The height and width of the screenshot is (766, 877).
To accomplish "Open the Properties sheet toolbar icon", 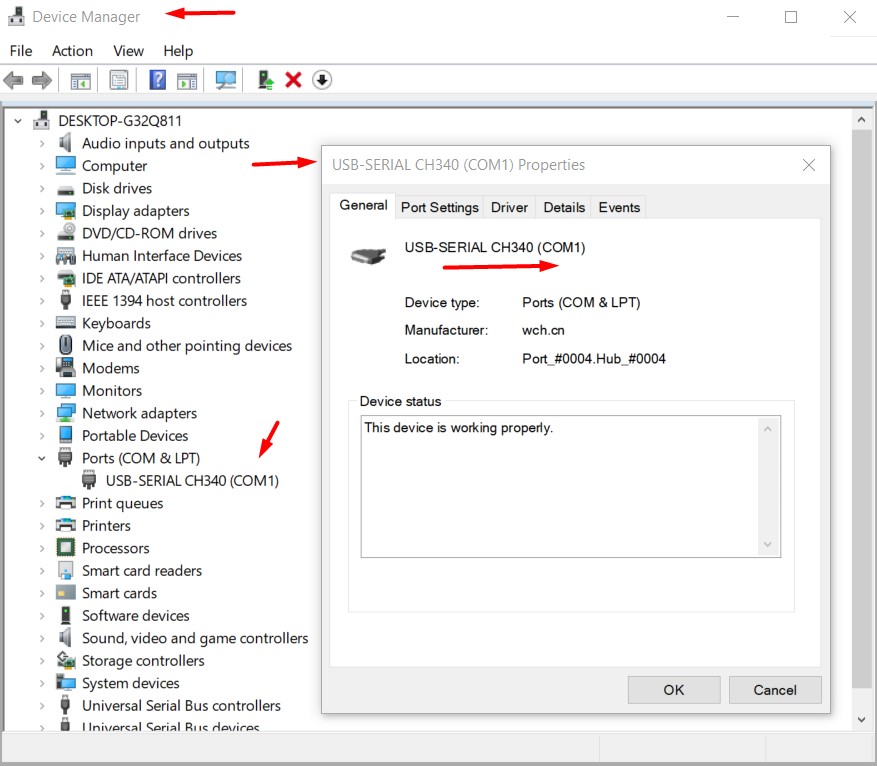I will point(119,81).
